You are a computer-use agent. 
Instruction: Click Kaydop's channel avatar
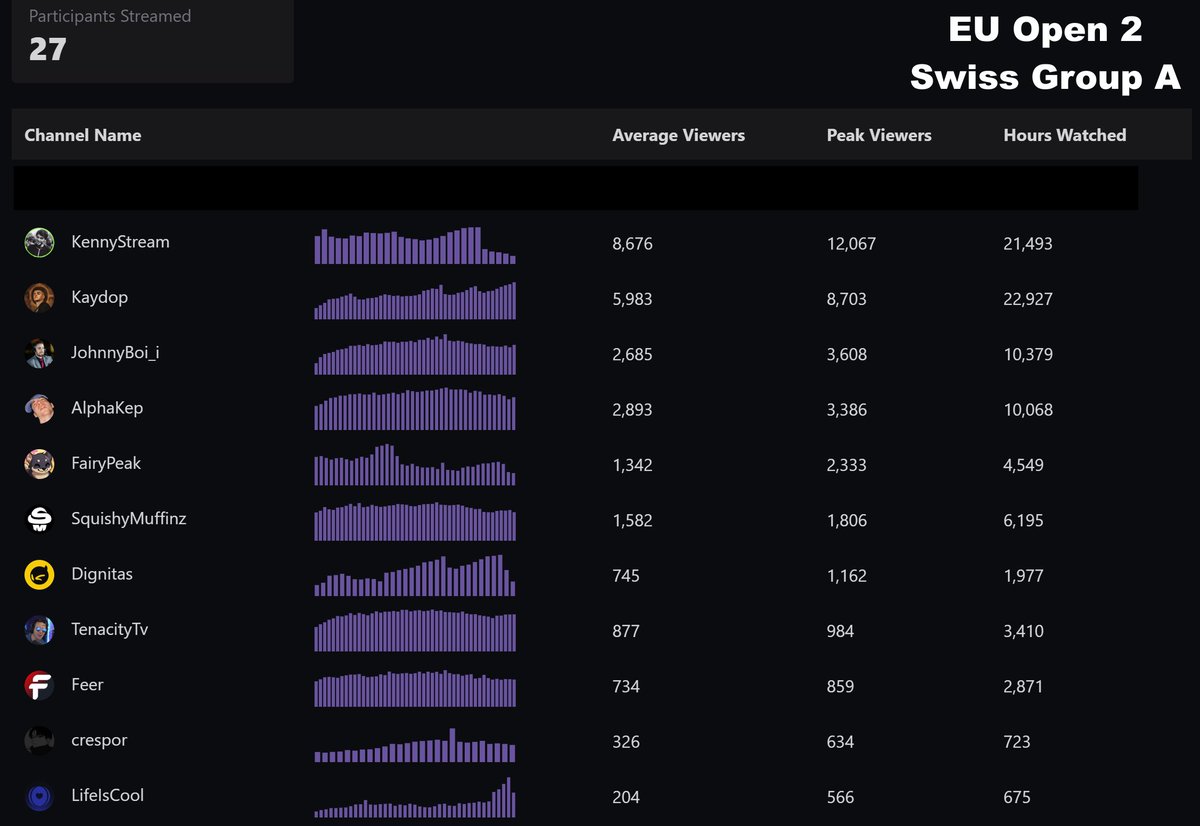pos(39,298)
